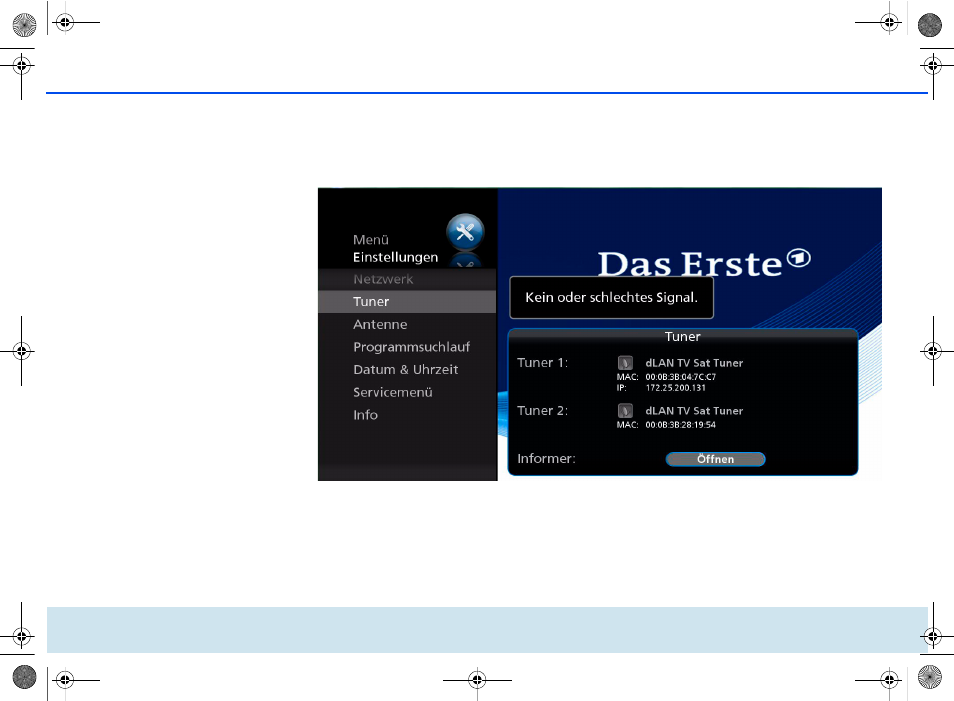The image size is (954, 701).
Task: Open the Info menu item
Action: coord(365,415)
